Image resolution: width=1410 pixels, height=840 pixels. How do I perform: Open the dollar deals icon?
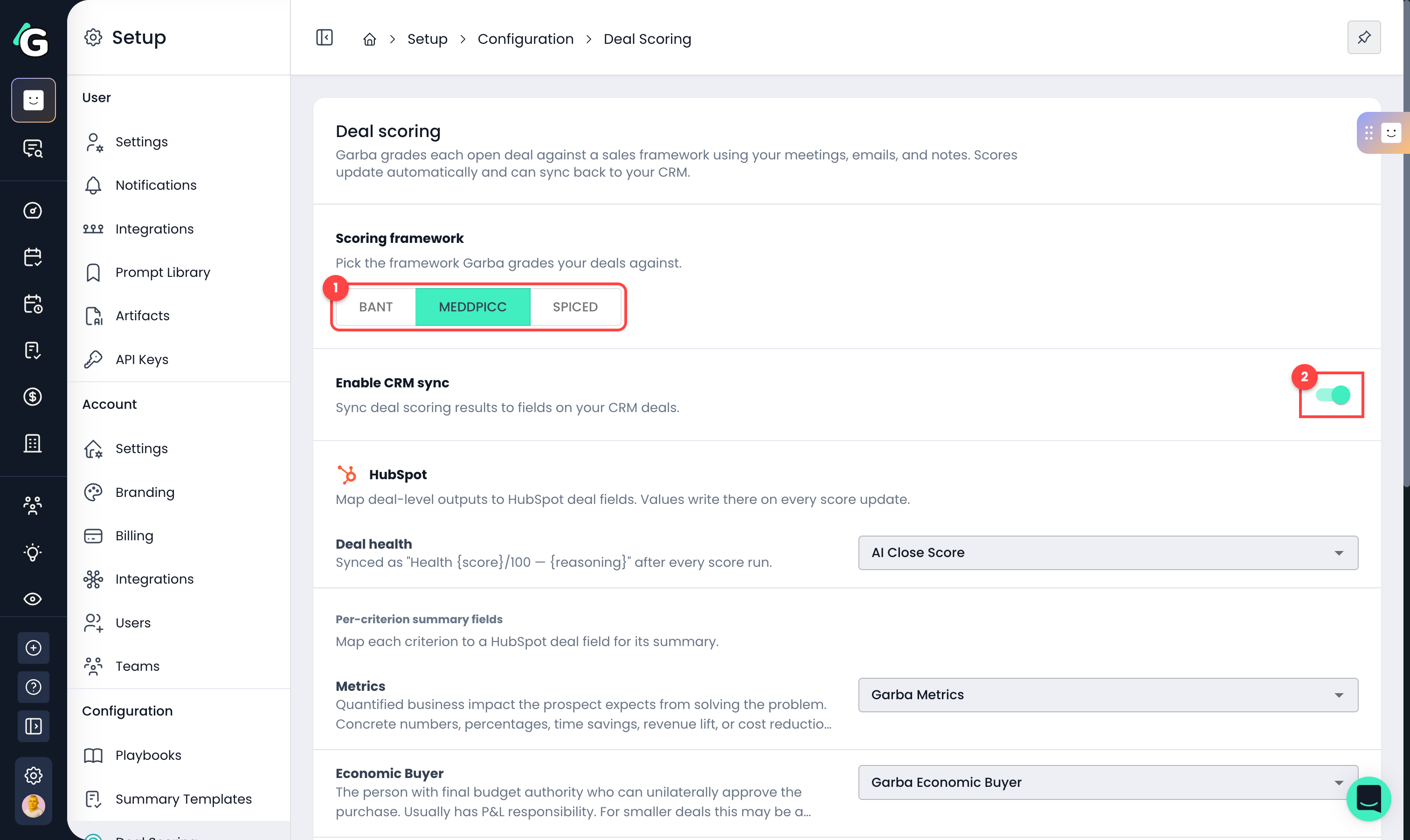tap(33, 397)
